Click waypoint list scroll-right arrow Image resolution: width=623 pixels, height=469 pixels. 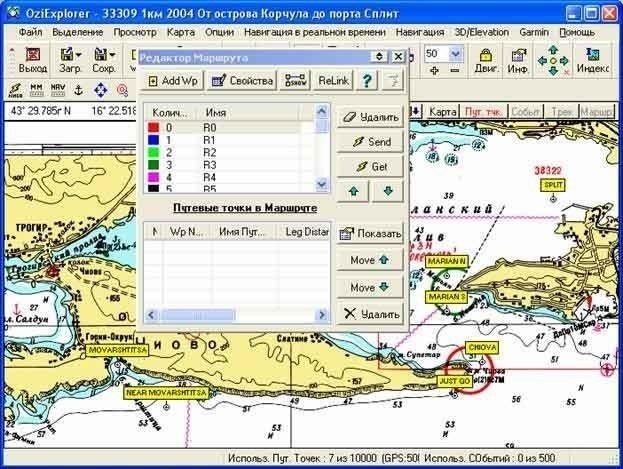(322, 315)
